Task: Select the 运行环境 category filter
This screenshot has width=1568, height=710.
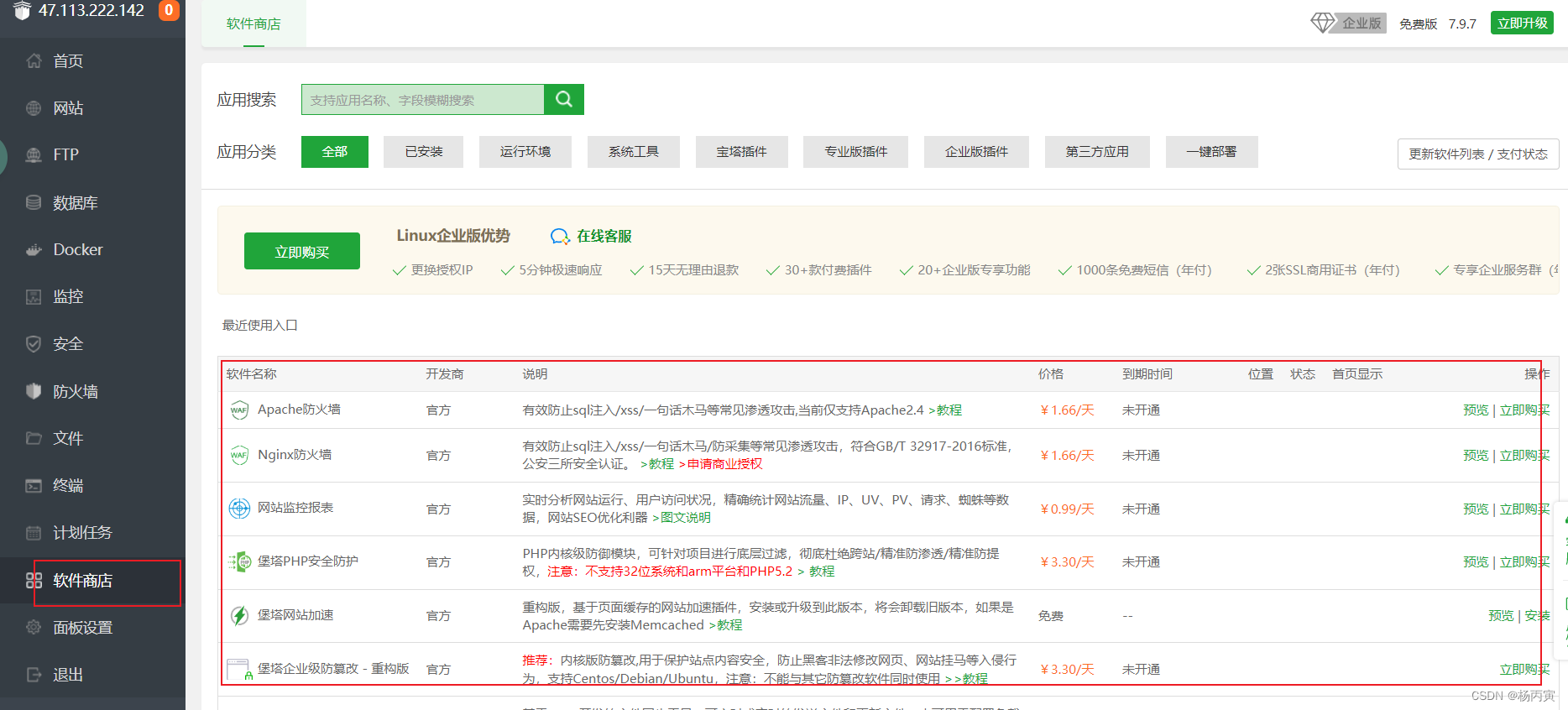Action: point(525,152)
